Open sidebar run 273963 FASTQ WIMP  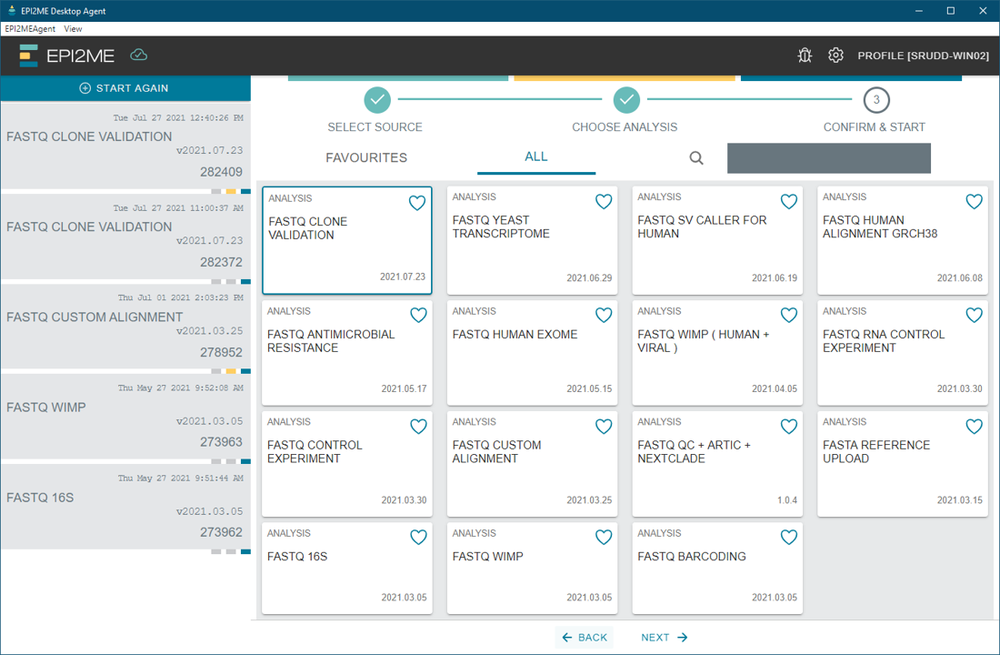[x=126, y=416]
